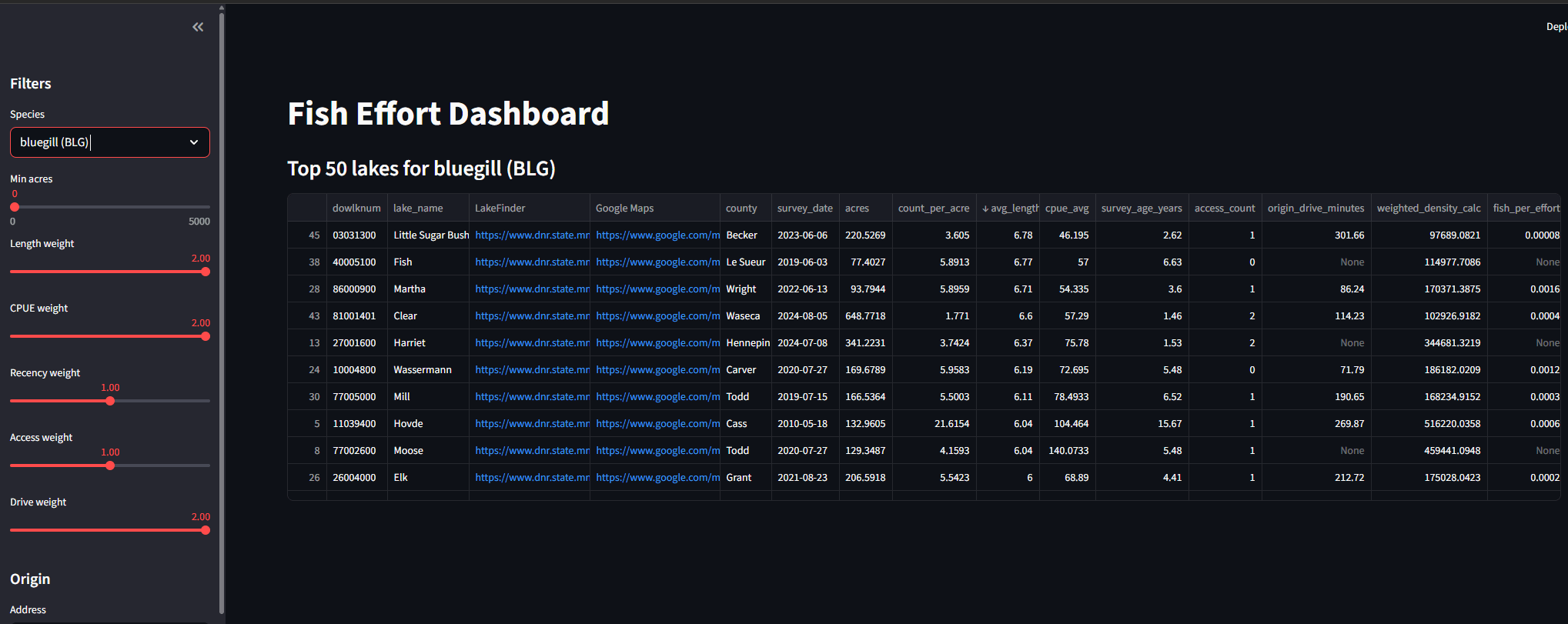
Task: Click the Min acres slider handle
Action: click(x=15, y=207)
